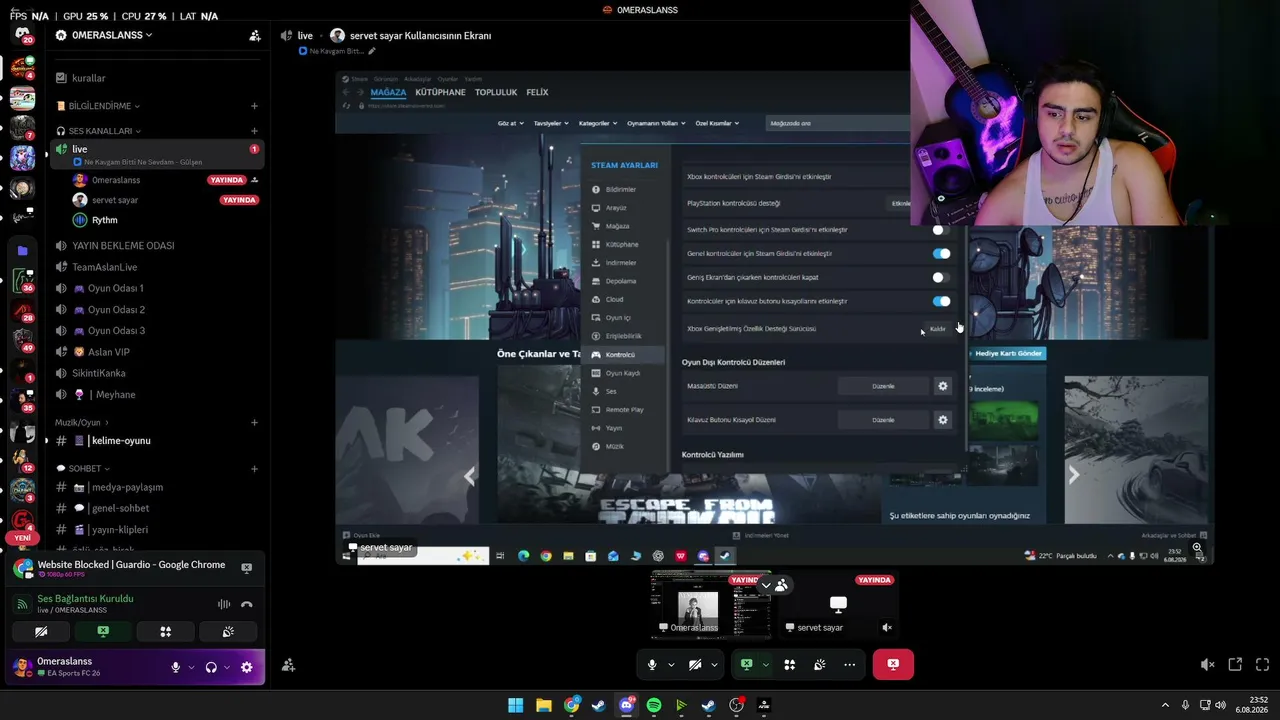Open headphone output options arrow in user panel
The height and width of the screenshot is (720, 1280).
(227, 667)
